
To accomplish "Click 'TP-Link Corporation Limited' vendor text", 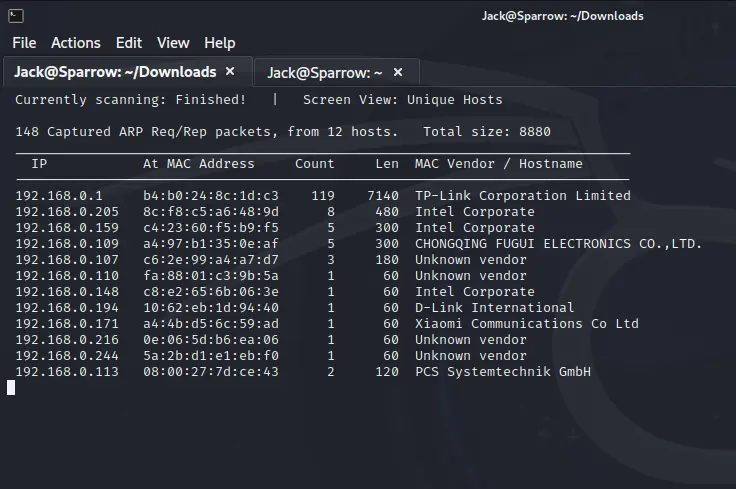I will [x=523, y=196].
